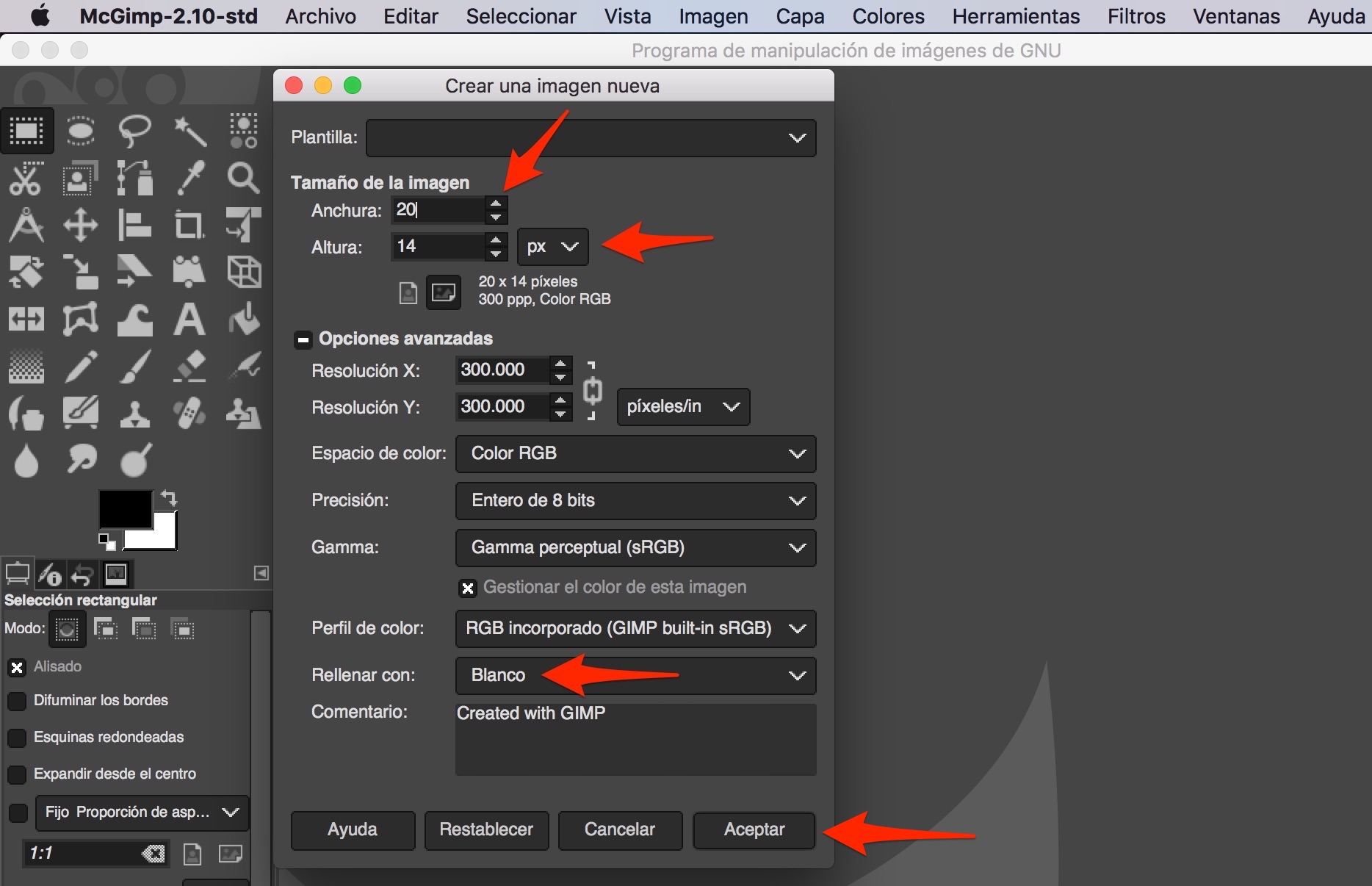The width and height of the screenshot is (1372, 886).
Task: Open the Rellenar con dropdown
Action: pos(635,676)
